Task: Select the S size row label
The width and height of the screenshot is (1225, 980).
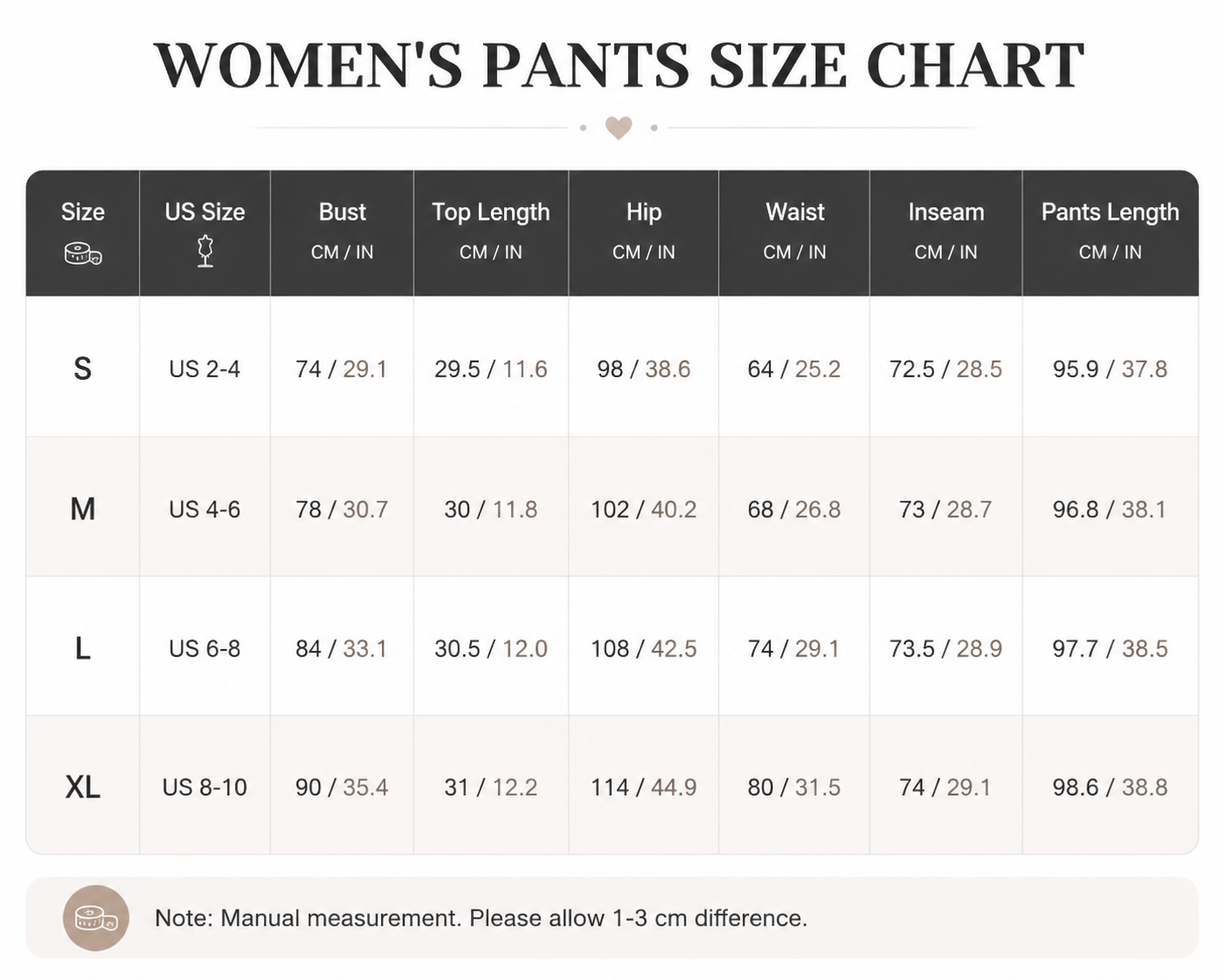Action: tap(83, 369)
